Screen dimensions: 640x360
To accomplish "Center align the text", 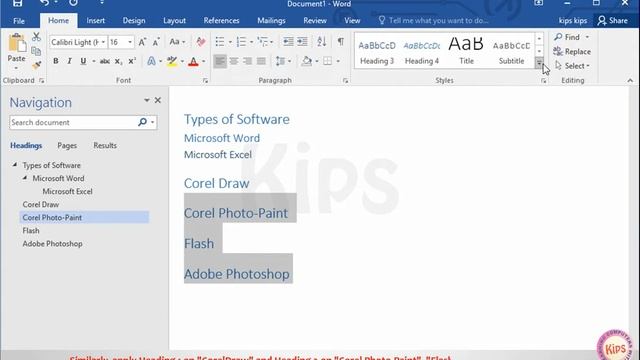I will 234,61.
